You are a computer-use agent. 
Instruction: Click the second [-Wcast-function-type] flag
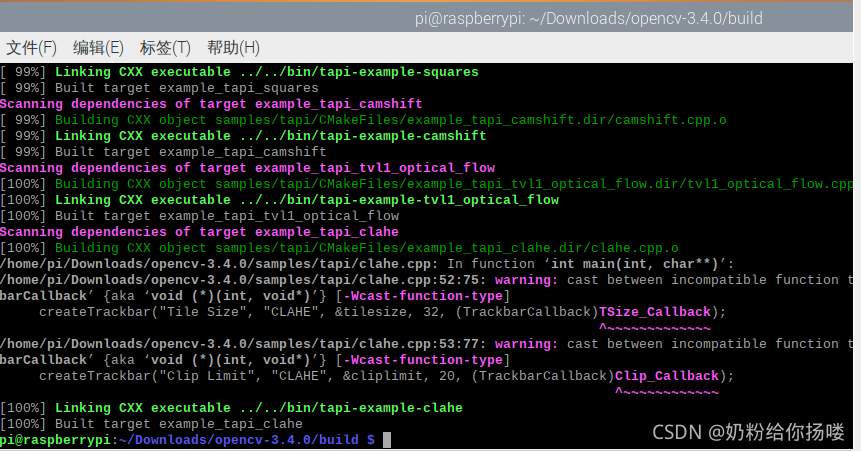click(423, 360)
